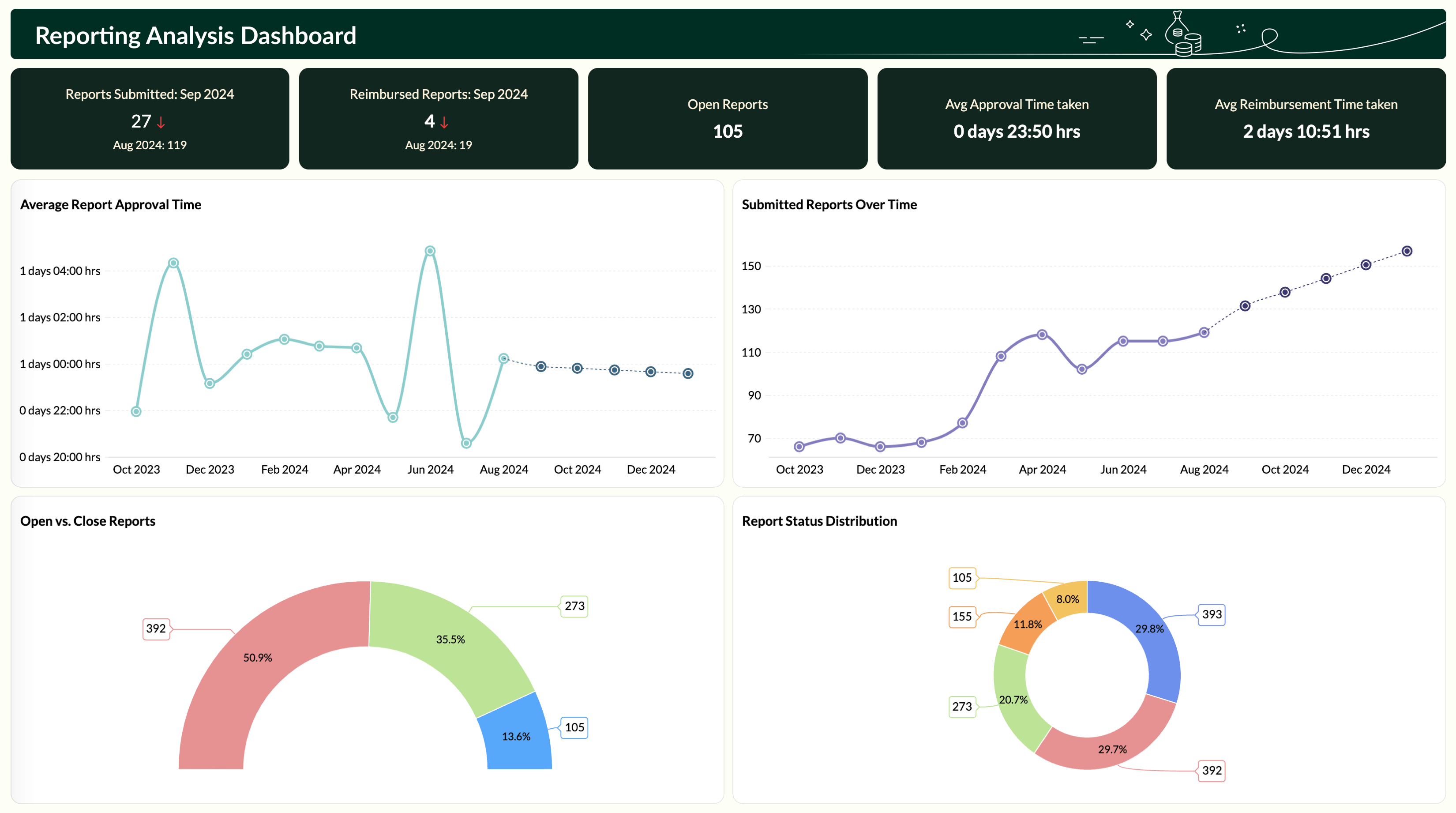Select the Oct 2023 approval time point
The image size is (1456, 813).
[x=136, y=412]
